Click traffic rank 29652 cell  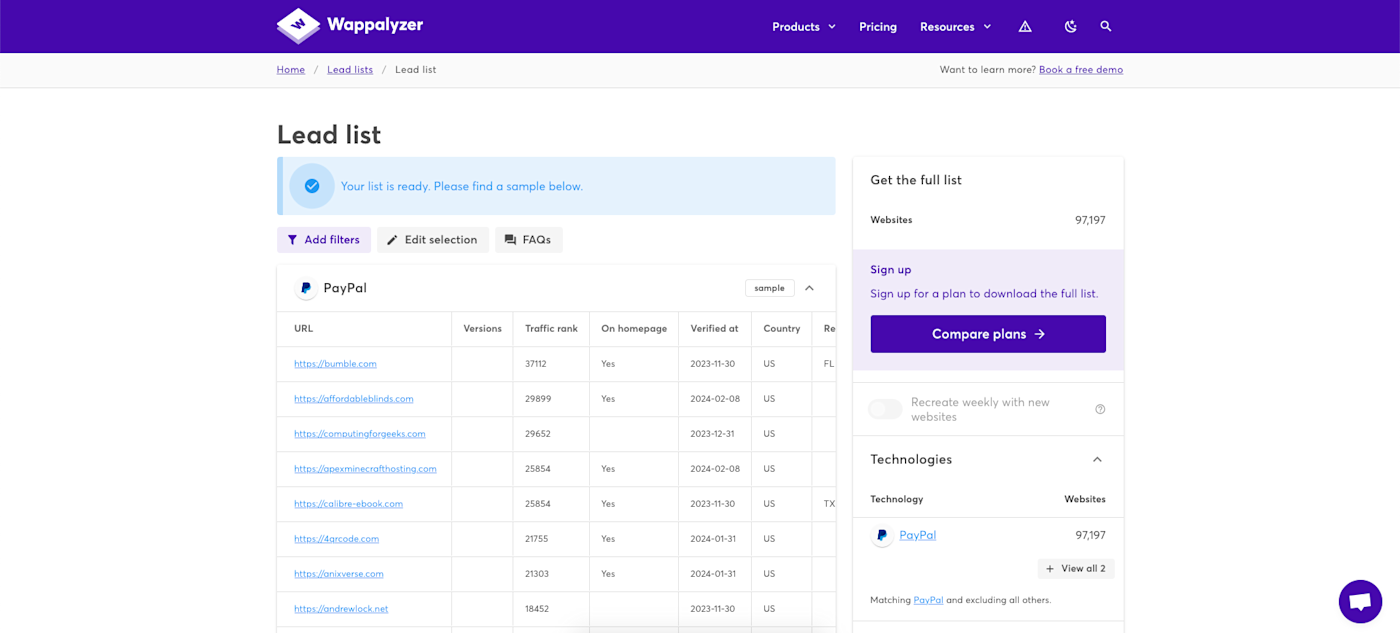point(551,434)
